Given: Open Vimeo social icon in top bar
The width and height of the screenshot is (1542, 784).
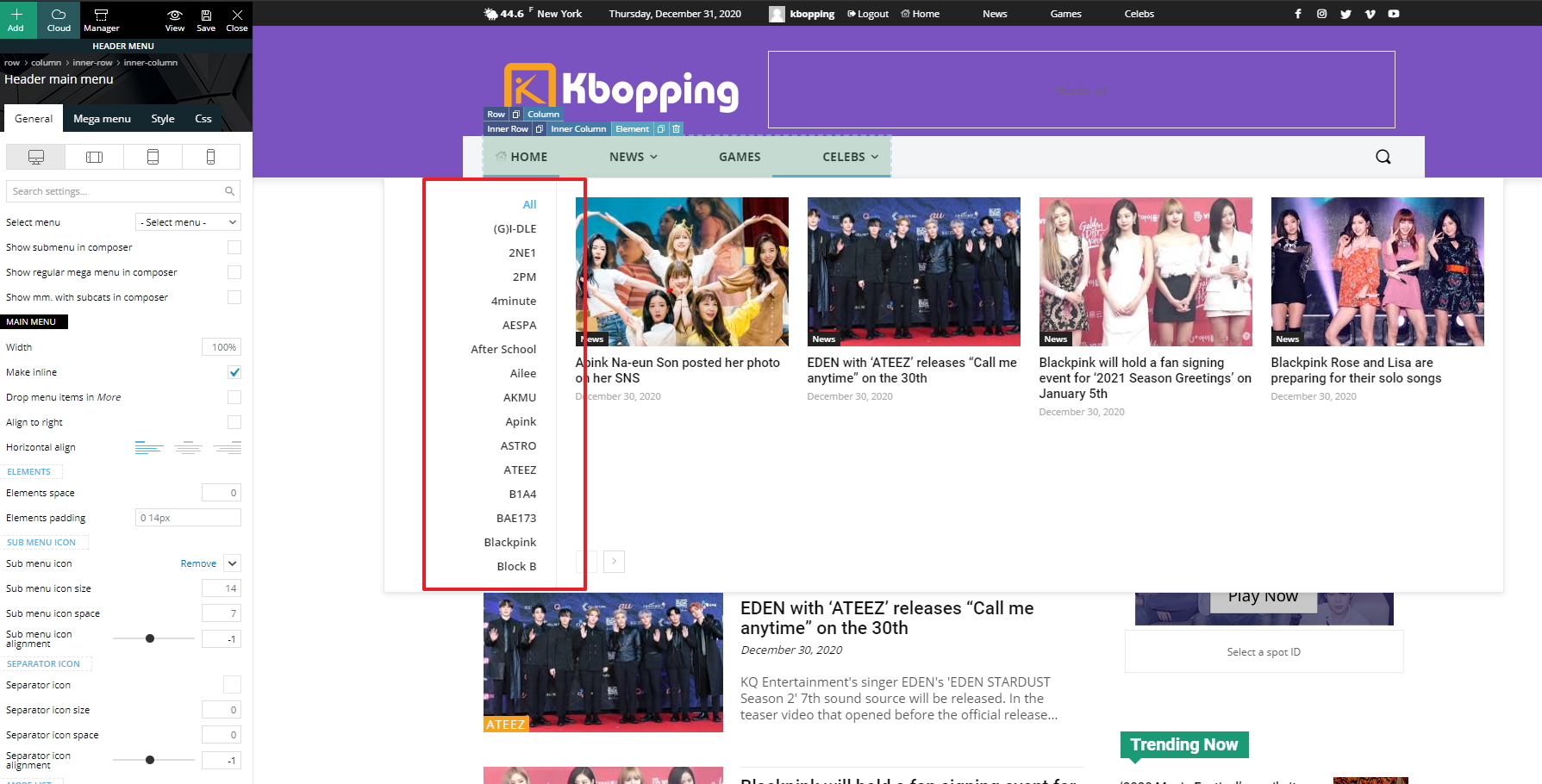Looking at the screenshot, I should click(1370, 14).
